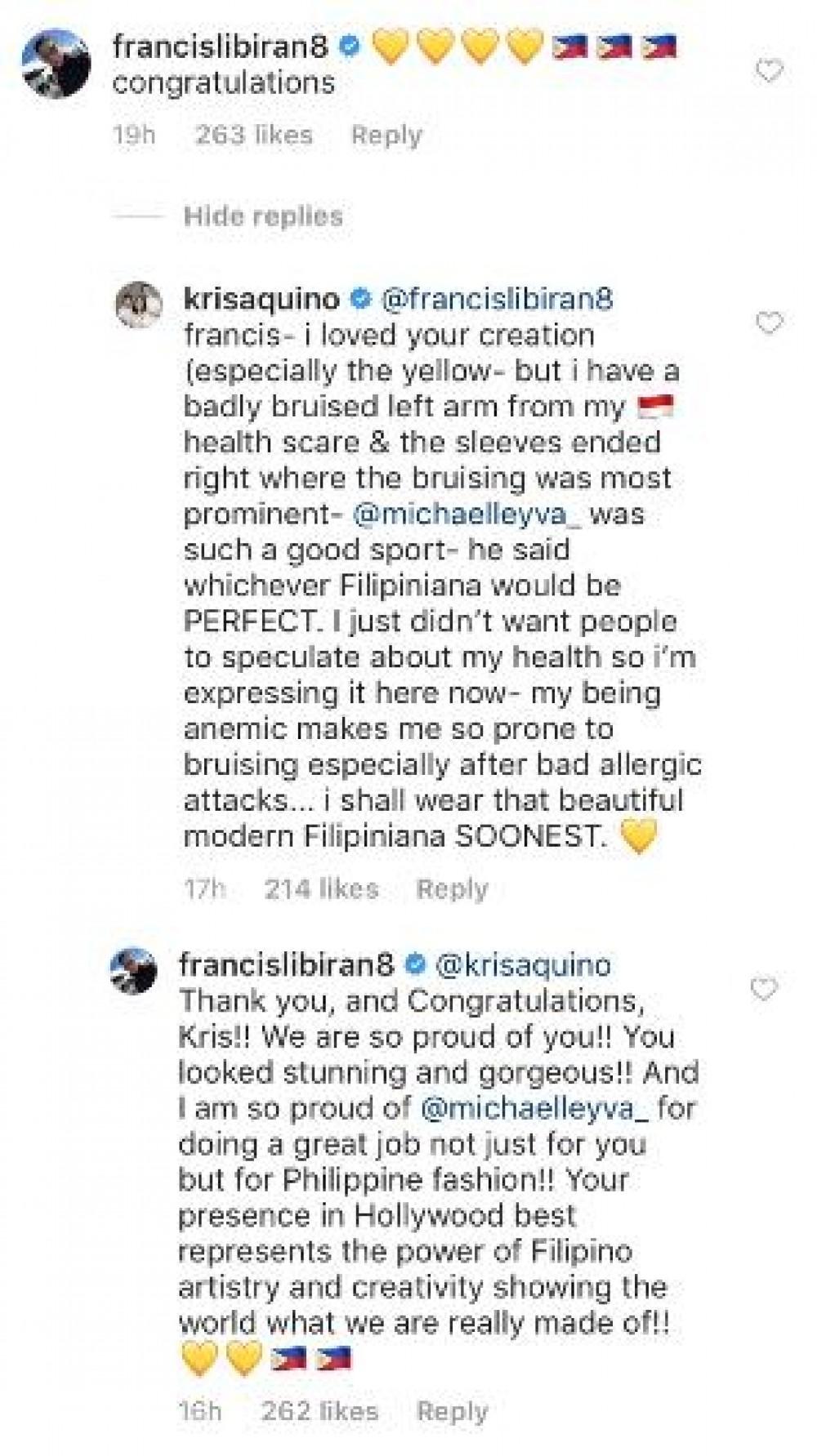817x1456 pixels.
Task: Collapse thread using Hide replies
Action: click(x=263, y=216)
